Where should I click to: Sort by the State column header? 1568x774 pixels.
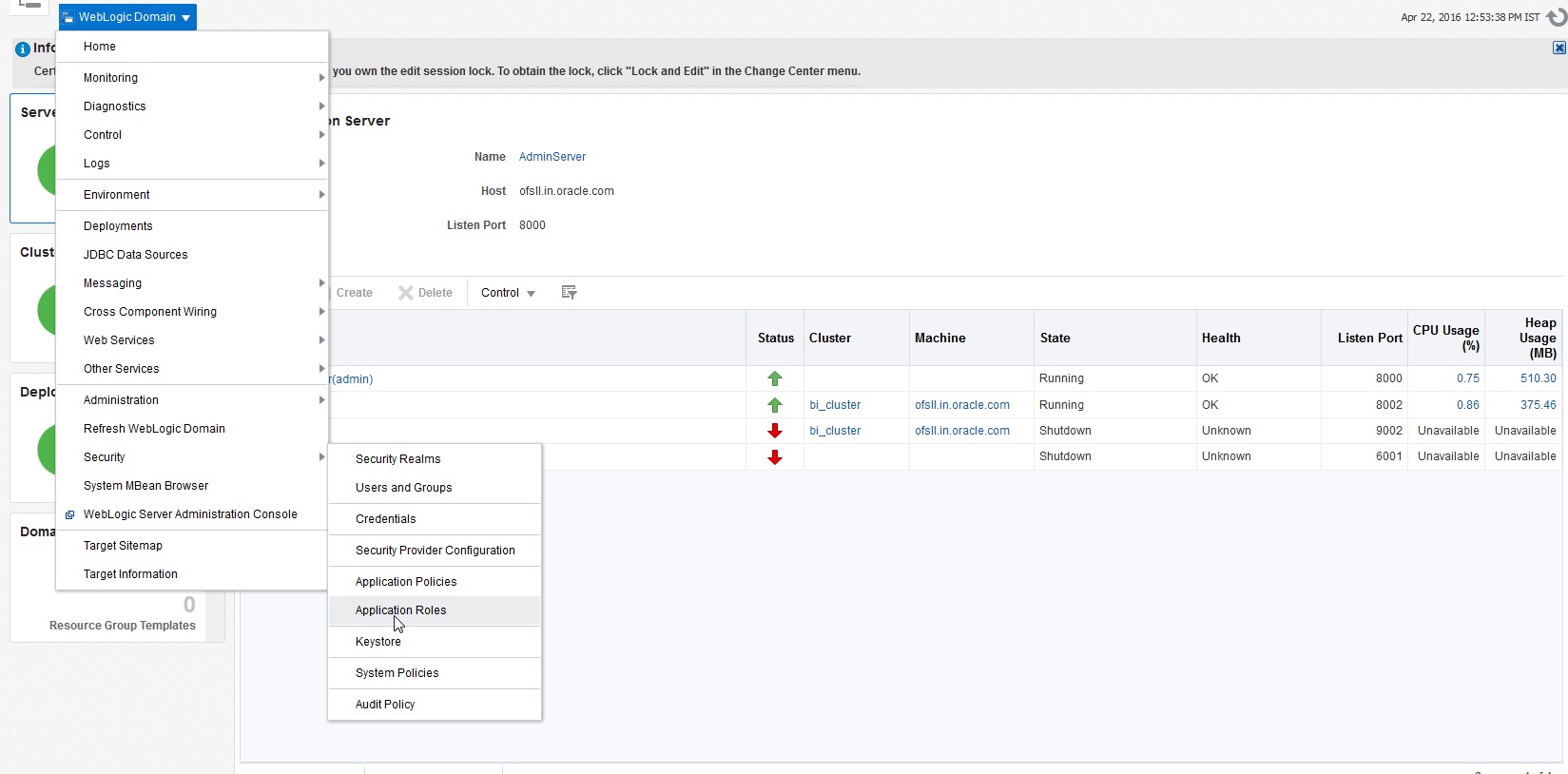(1114, 339)
